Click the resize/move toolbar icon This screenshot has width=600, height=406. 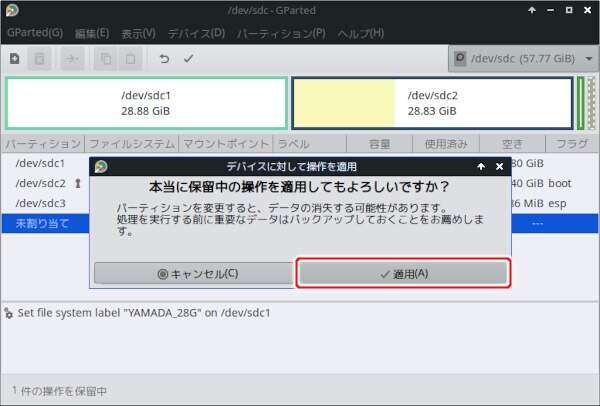72,59
